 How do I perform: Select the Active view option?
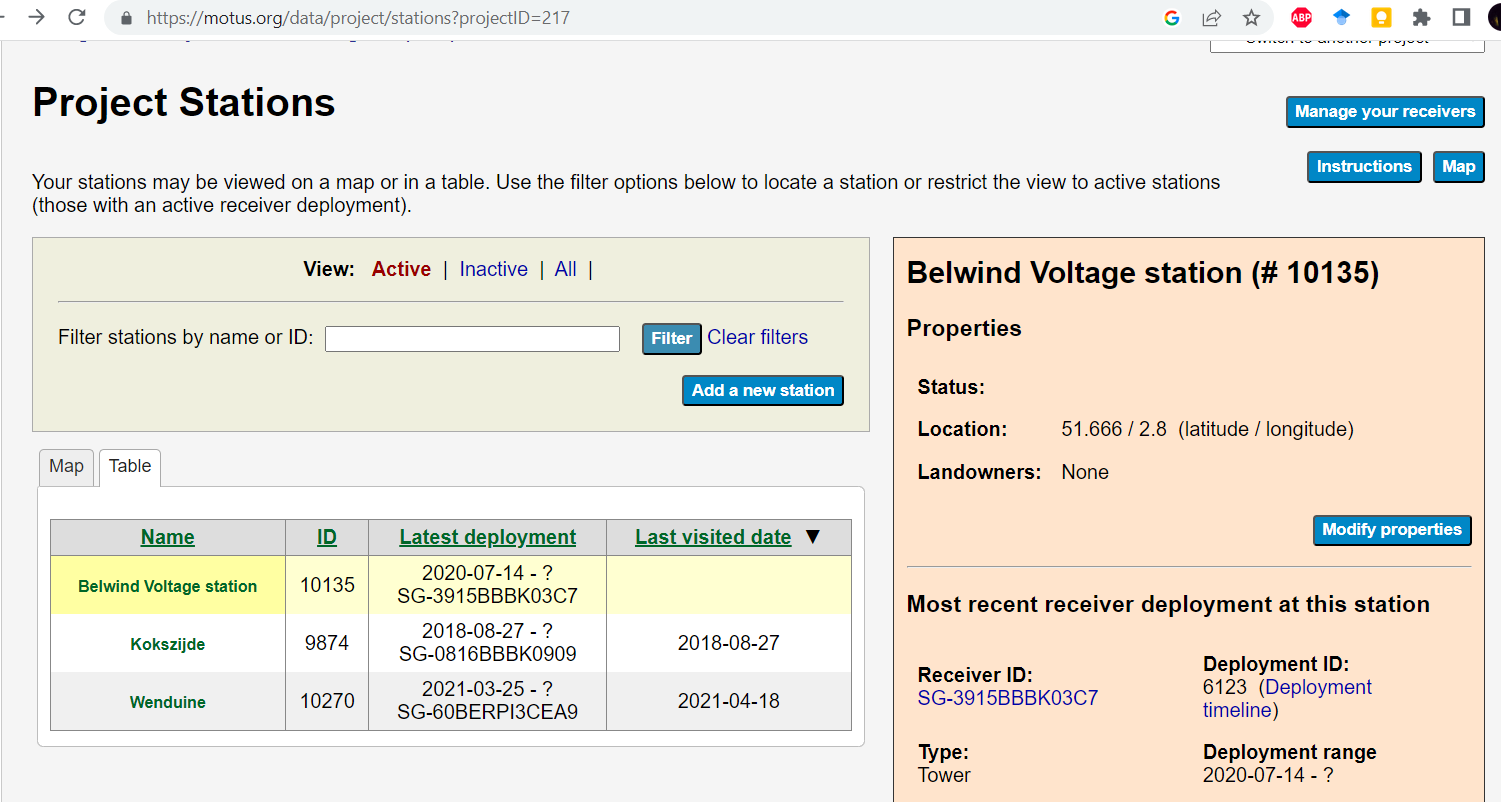(x=401, y=269)
